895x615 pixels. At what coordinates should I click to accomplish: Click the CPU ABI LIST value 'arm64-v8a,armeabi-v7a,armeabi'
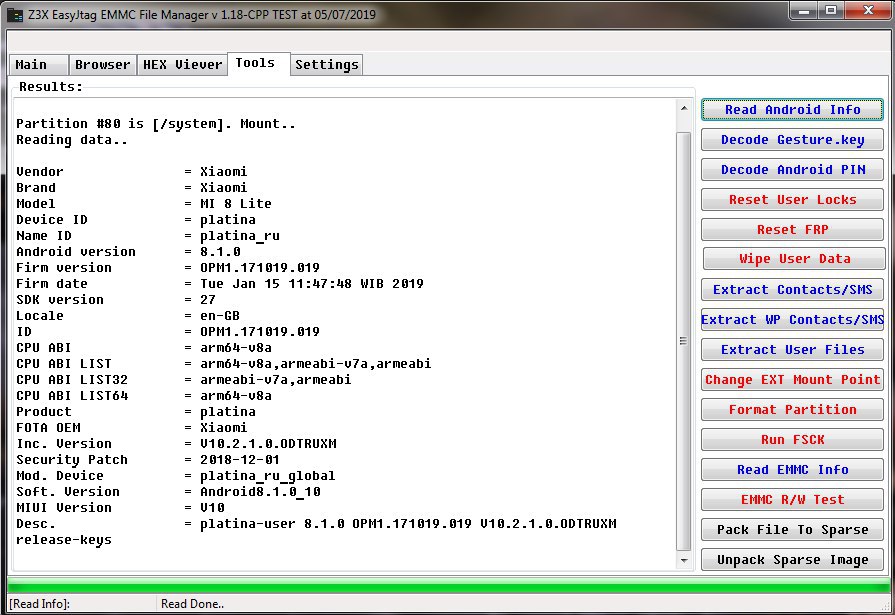(316, 364)
